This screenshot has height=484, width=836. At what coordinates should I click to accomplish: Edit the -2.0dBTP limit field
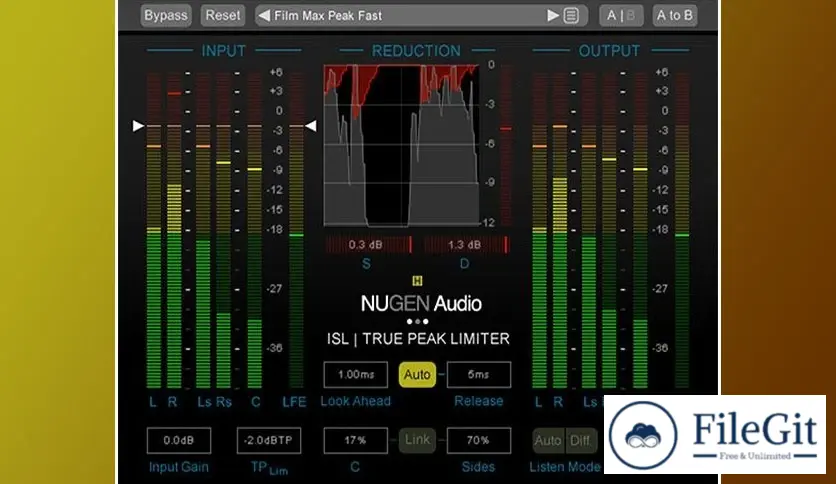click(269, 440)
